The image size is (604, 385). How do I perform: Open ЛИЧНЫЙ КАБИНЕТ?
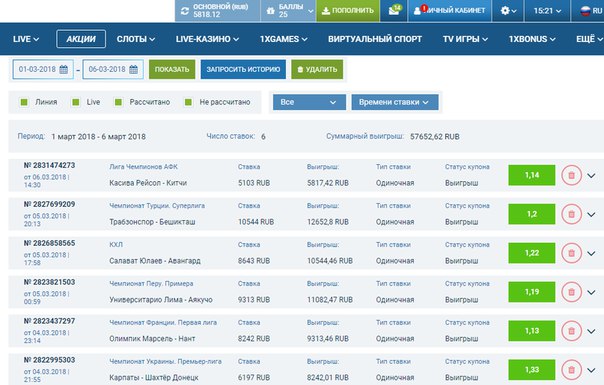pyautogui.click(x=450, y=11)
